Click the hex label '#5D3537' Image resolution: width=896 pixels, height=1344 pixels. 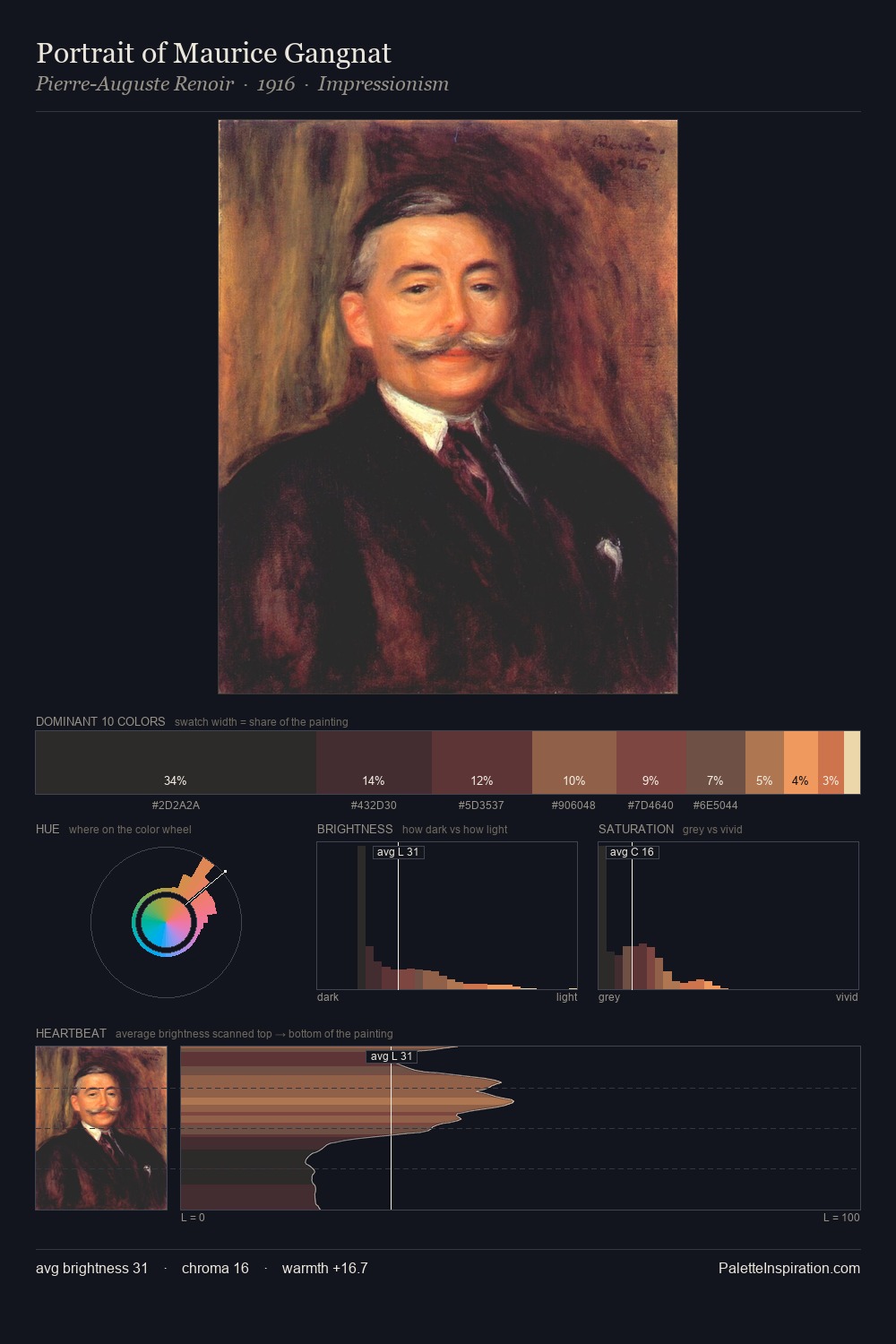pyautogui.click(x=481, y=806)
